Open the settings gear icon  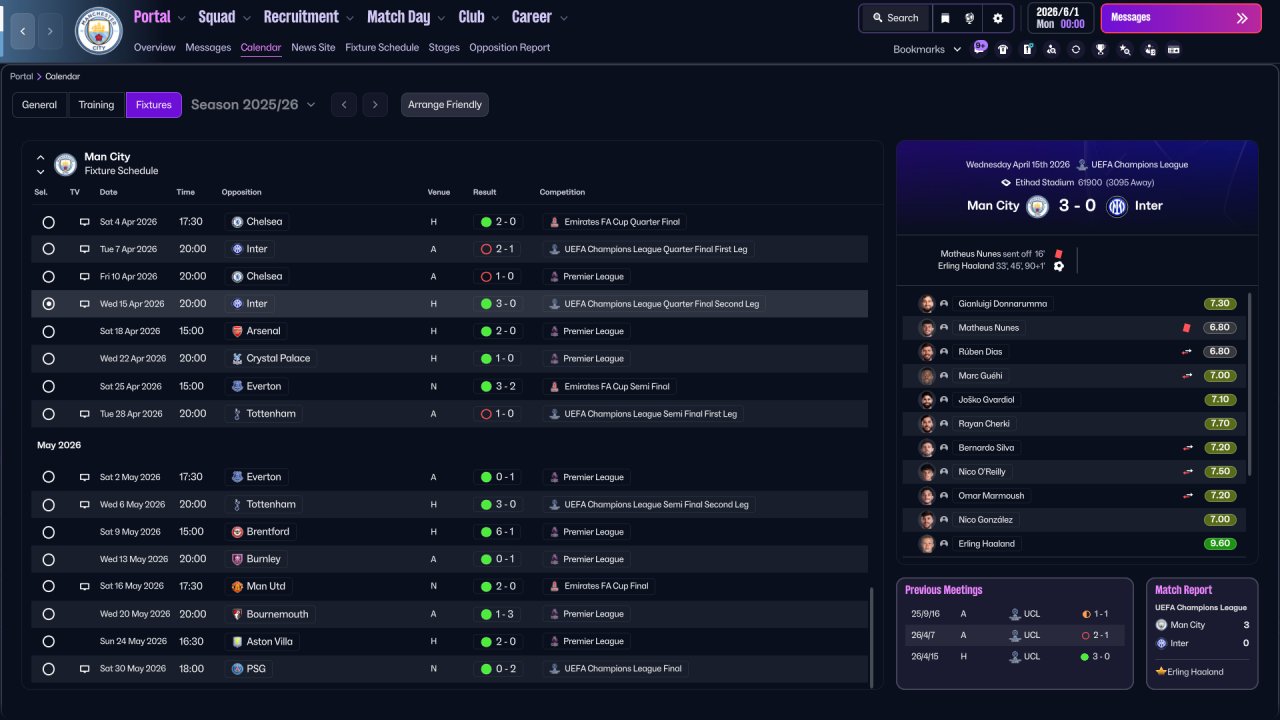pos(997,18)
